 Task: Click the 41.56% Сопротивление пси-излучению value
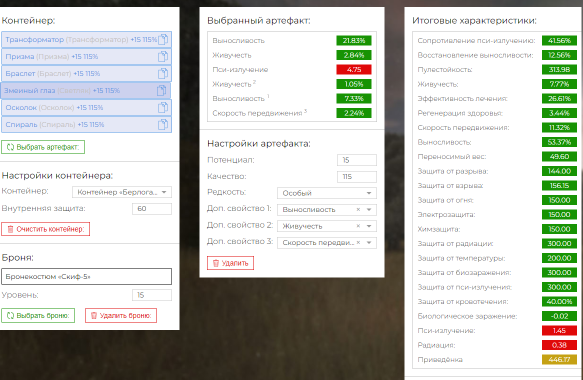[559, 41]
